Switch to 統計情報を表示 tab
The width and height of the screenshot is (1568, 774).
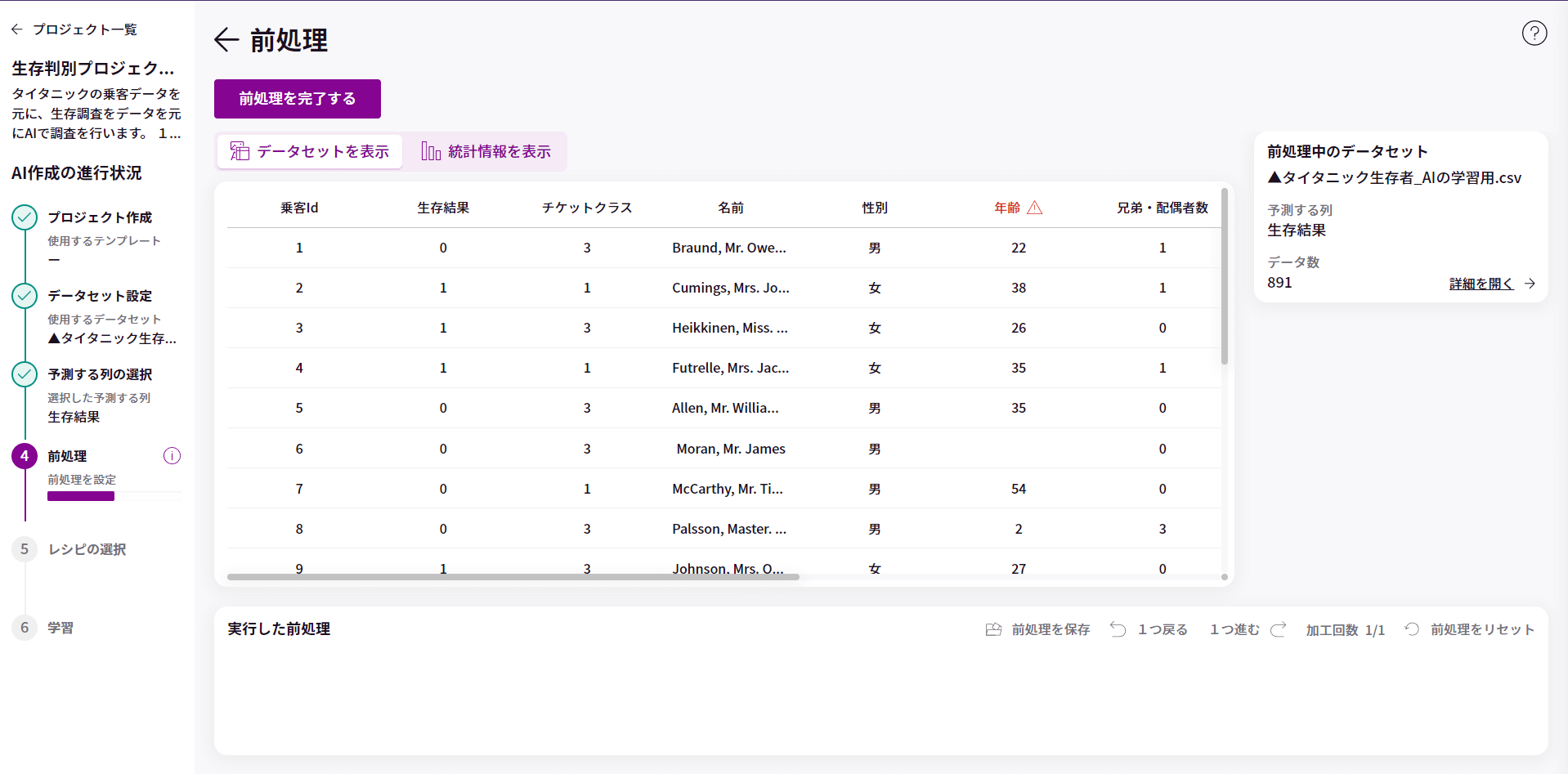[486, 152]
